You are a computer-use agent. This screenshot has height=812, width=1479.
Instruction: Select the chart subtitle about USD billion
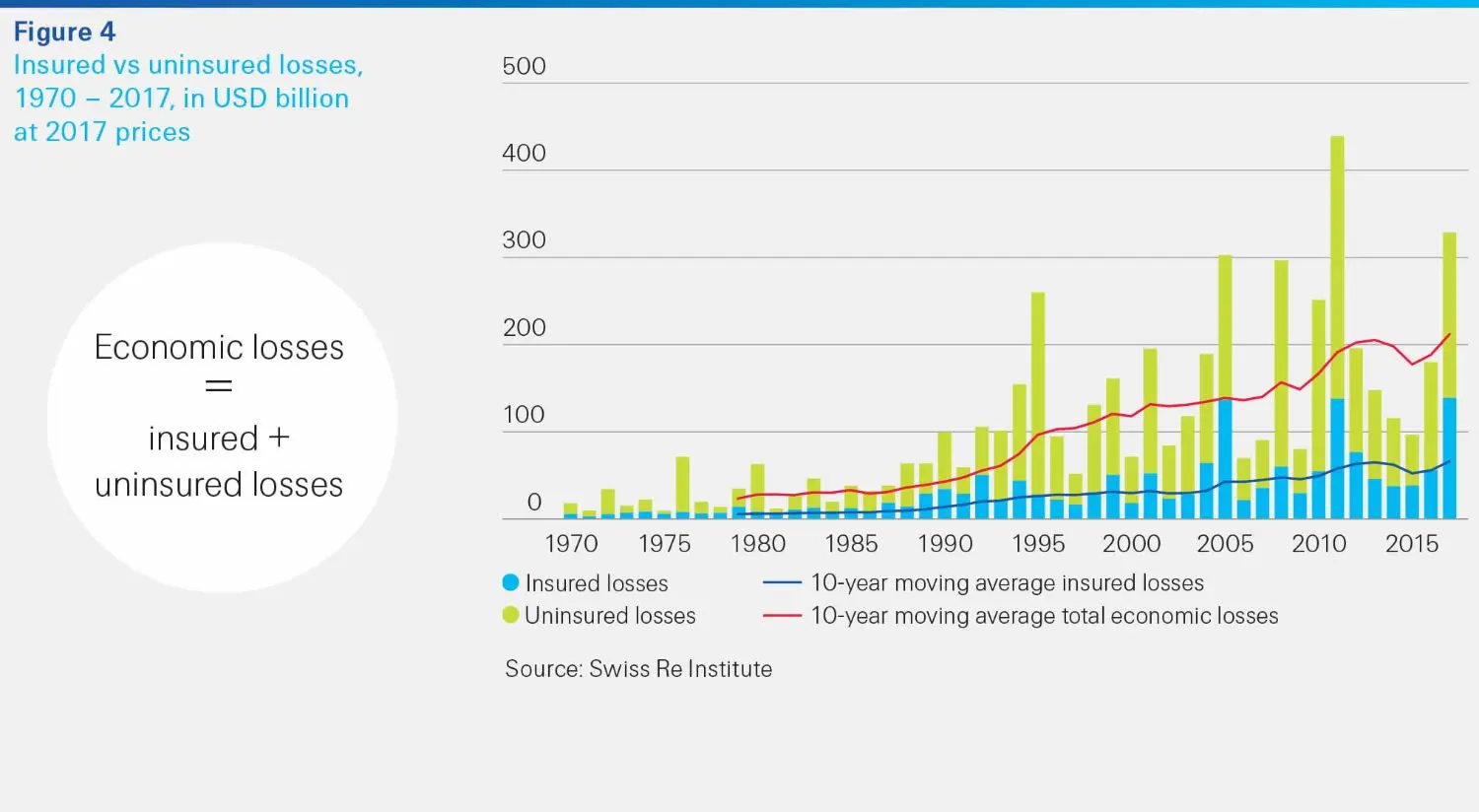point(187,98)
